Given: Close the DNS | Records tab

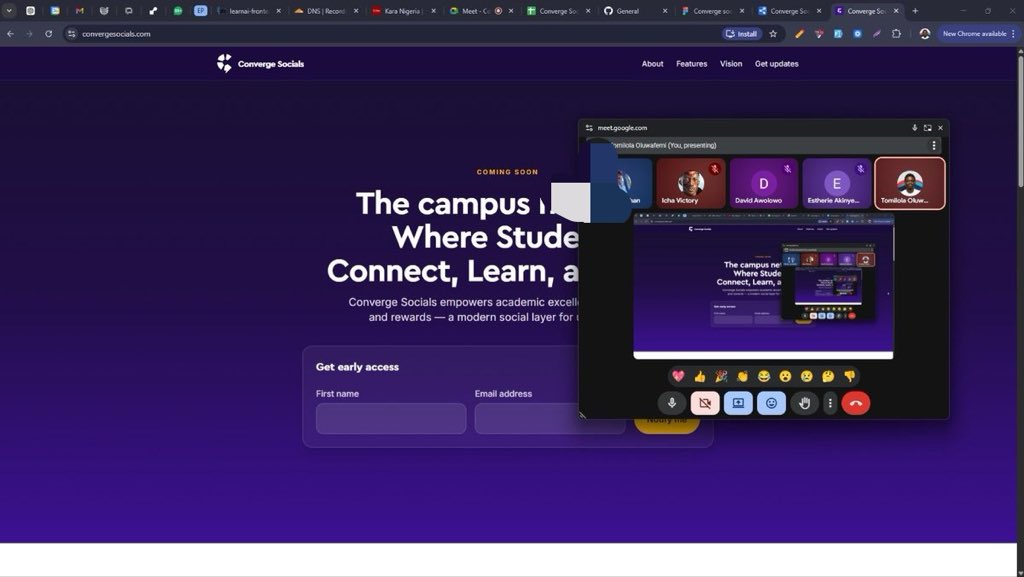Looking at the screenshot, I should 356,11.
